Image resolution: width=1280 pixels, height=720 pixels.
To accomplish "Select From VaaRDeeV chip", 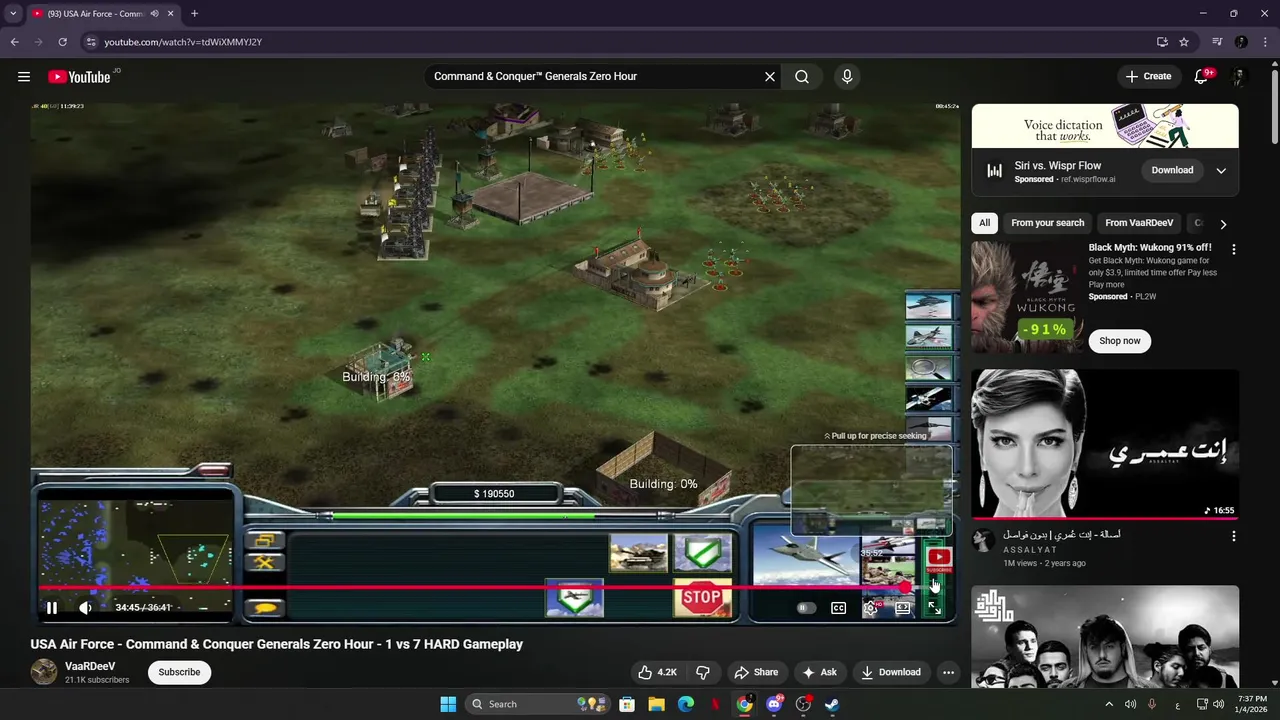I will (1139, 223).
